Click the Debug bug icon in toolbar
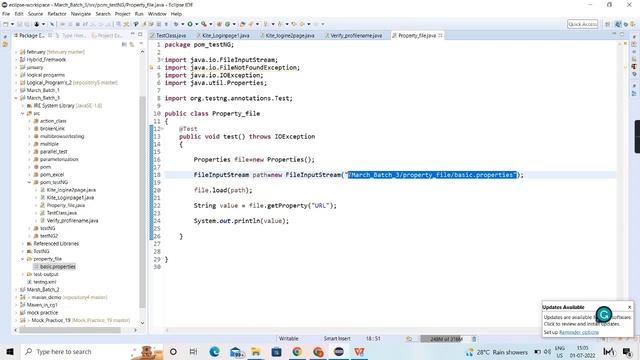640x360 pixels. (x=176, y=24)
